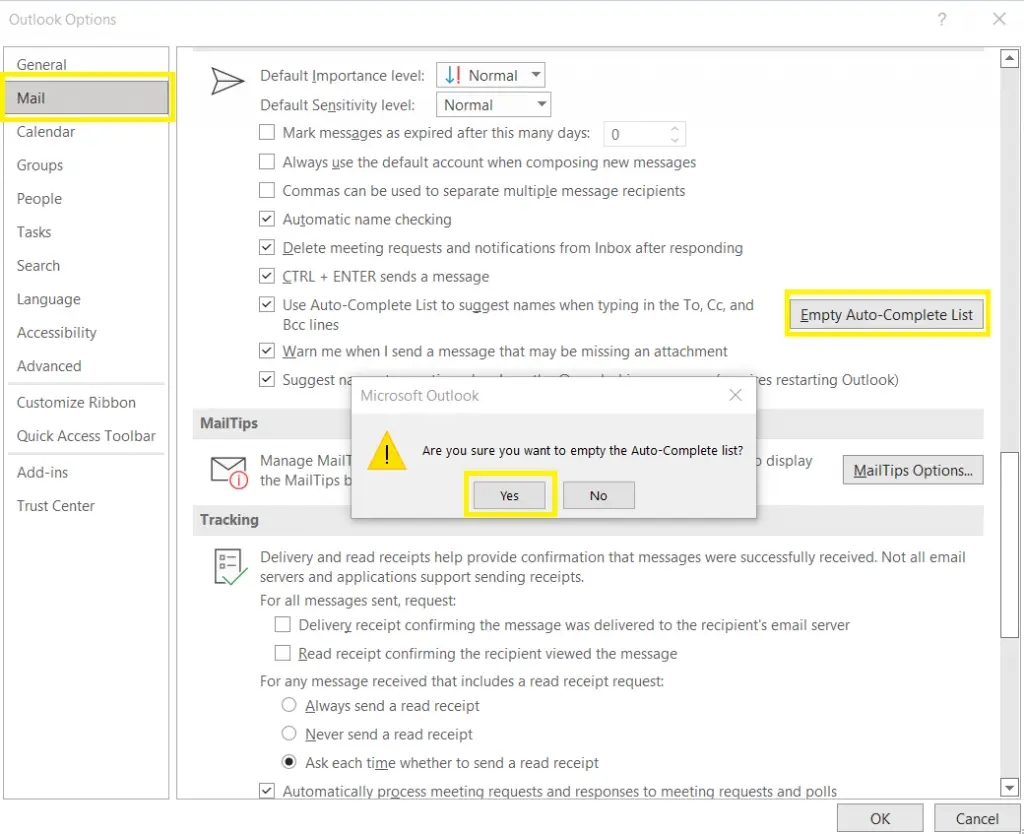The width and height of the screenshot is (1024, 834).
Task: Click the Help question mark icon
Action: (941, 20)
